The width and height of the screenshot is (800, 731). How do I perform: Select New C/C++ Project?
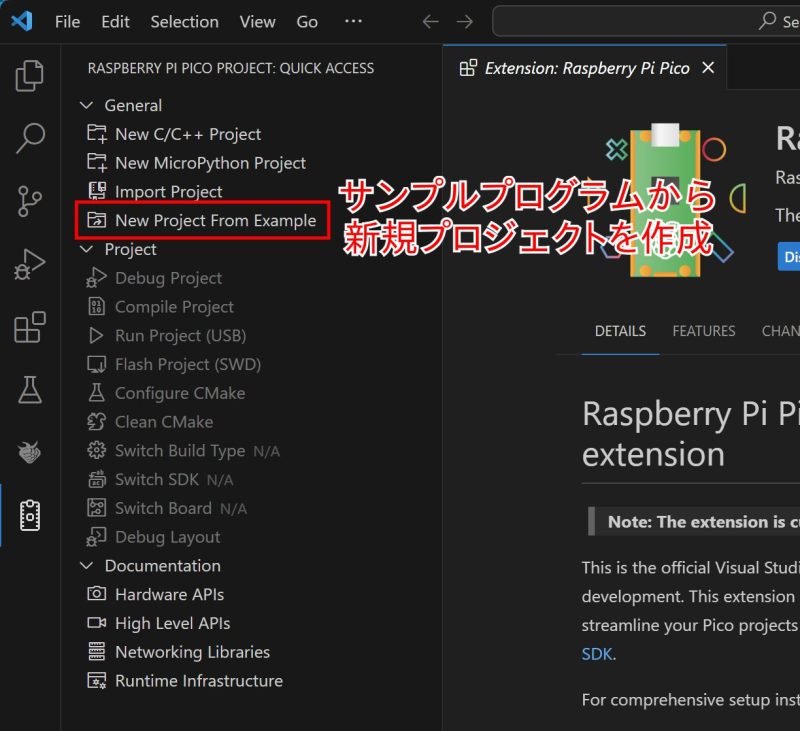click(x=188, y=134)
